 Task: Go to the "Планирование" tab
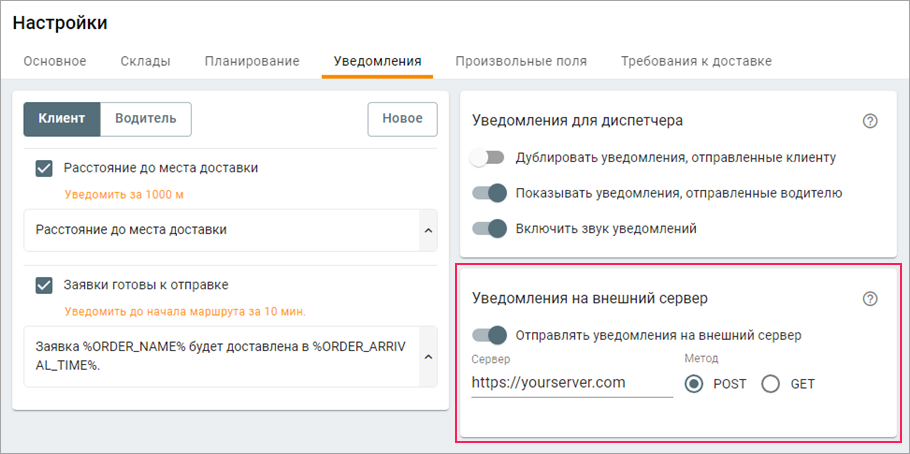(252, 61)
